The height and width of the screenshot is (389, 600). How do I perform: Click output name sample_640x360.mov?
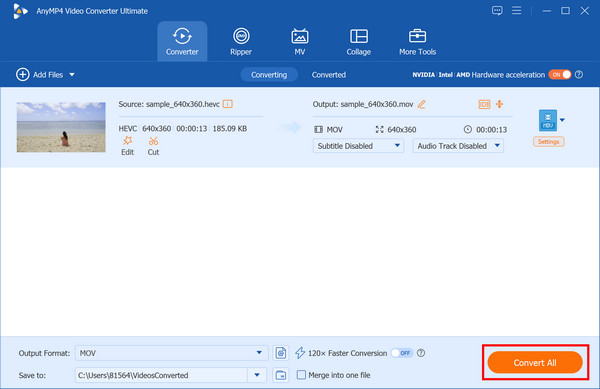pyautogui.click(x=377, y=104)
